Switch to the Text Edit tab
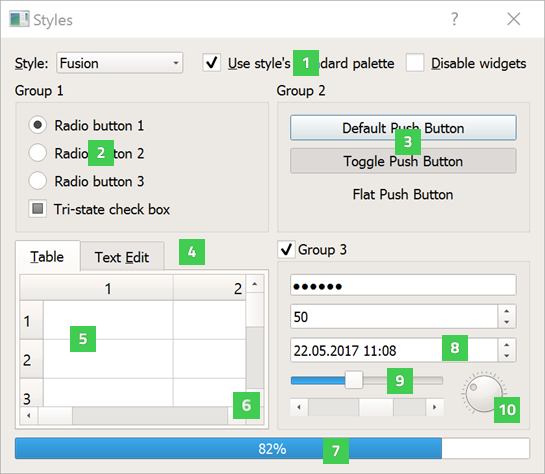The image size is (545, 474). 122,257
